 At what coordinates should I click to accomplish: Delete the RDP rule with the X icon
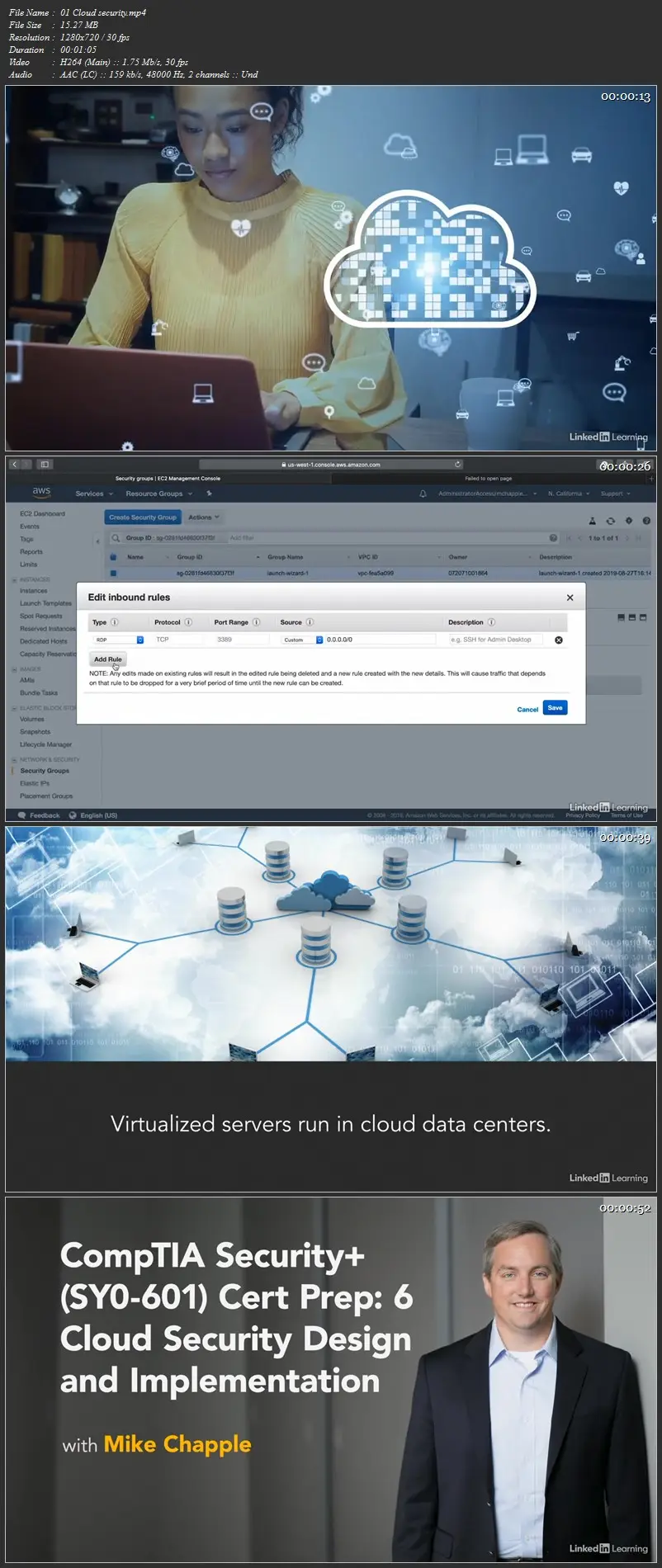coord(559,640)
